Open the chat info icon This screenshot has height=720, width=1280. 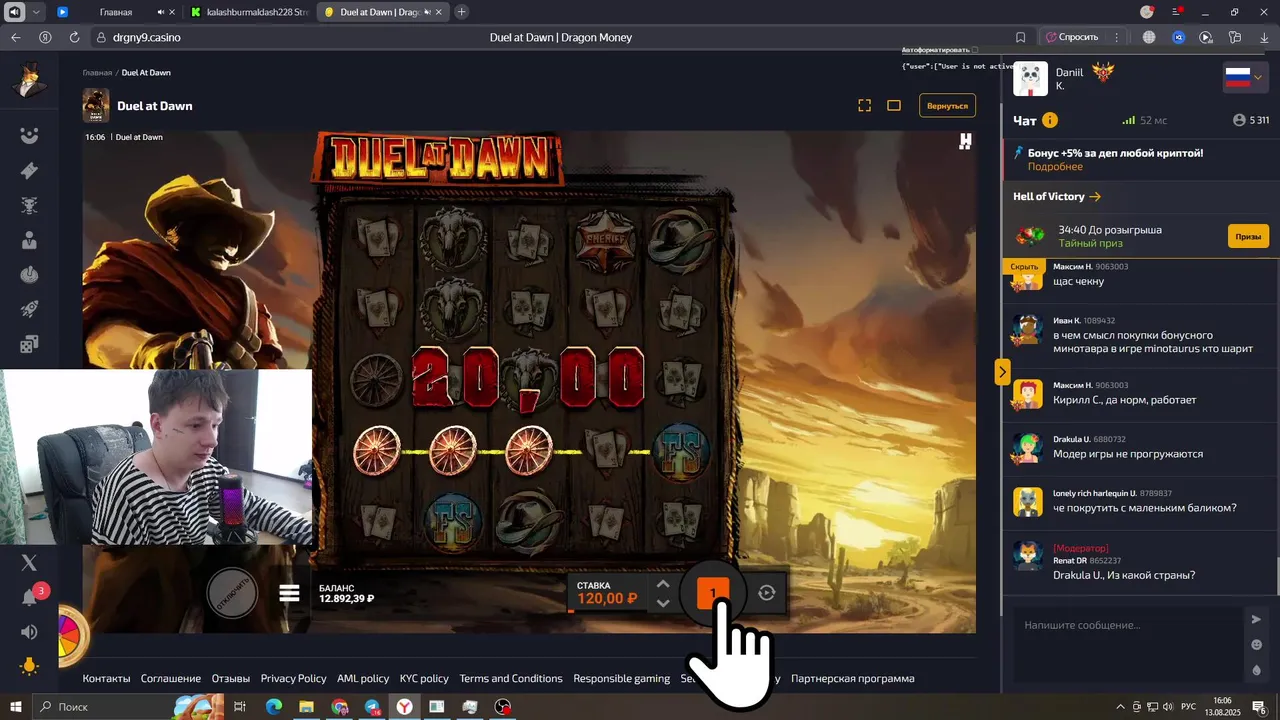pos(1050,120)
